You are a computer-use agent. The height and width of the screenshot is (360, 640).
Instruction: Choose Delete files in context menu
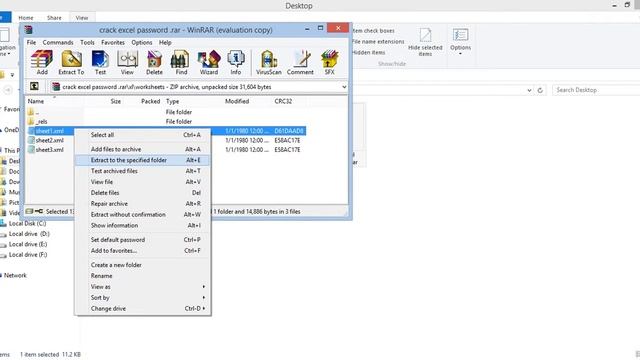coord(142,193)
